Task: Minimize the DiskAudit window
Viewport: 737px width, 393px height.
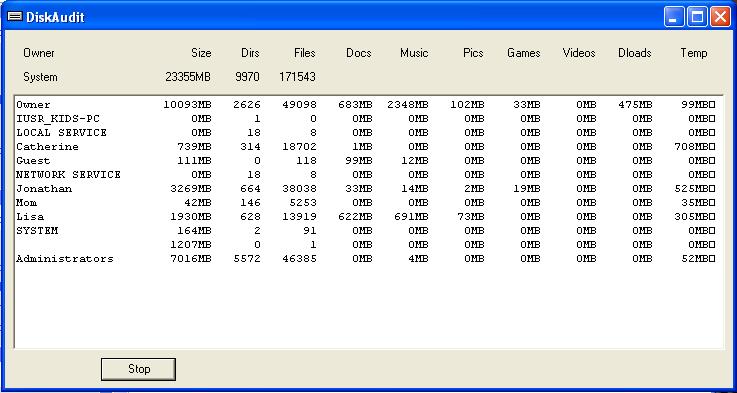Action: coord(674,17)
